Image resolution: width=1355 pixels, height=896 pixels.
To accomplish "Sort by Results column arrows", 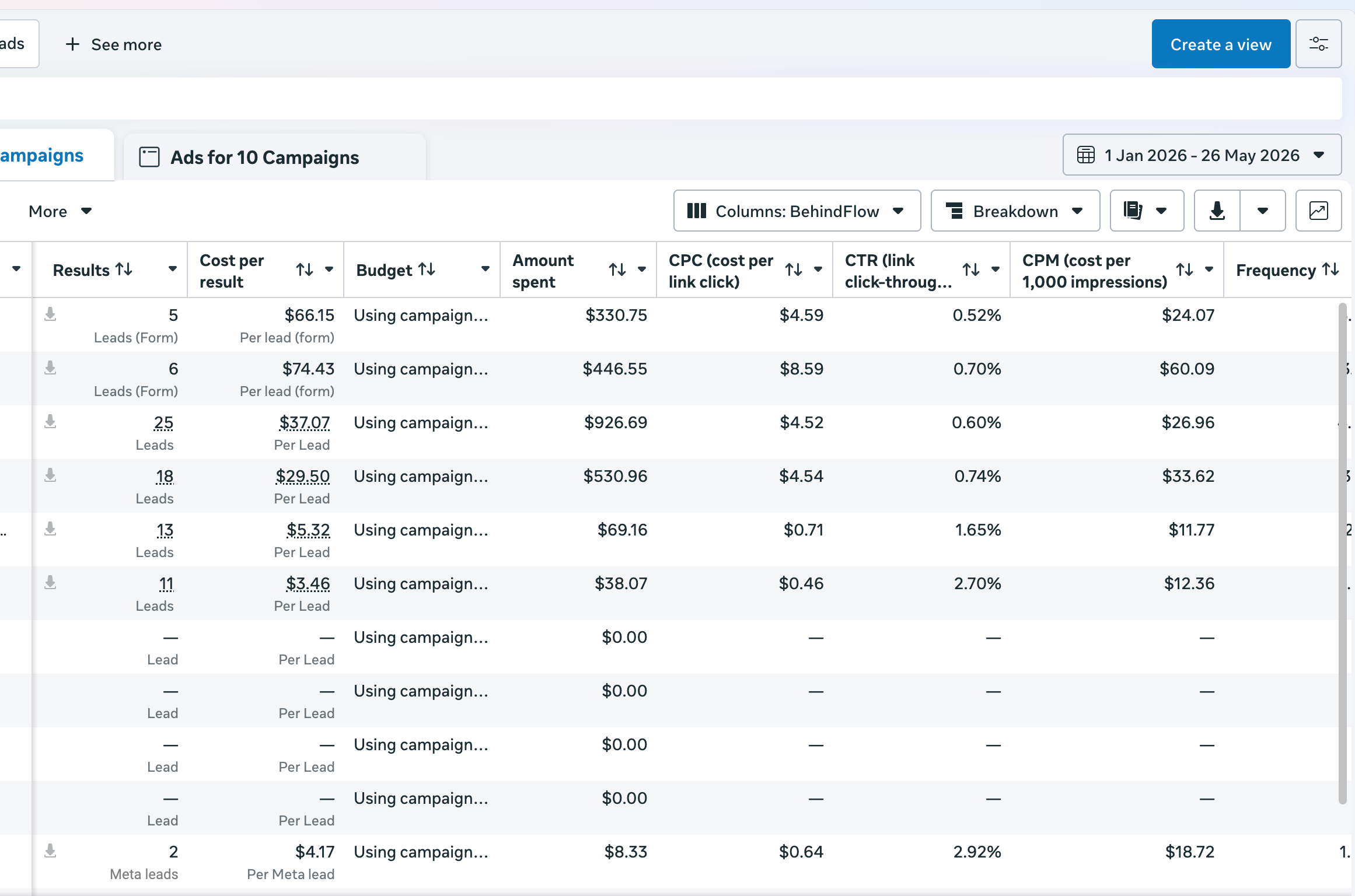I will pyautogui.click(x=124, y=269).
